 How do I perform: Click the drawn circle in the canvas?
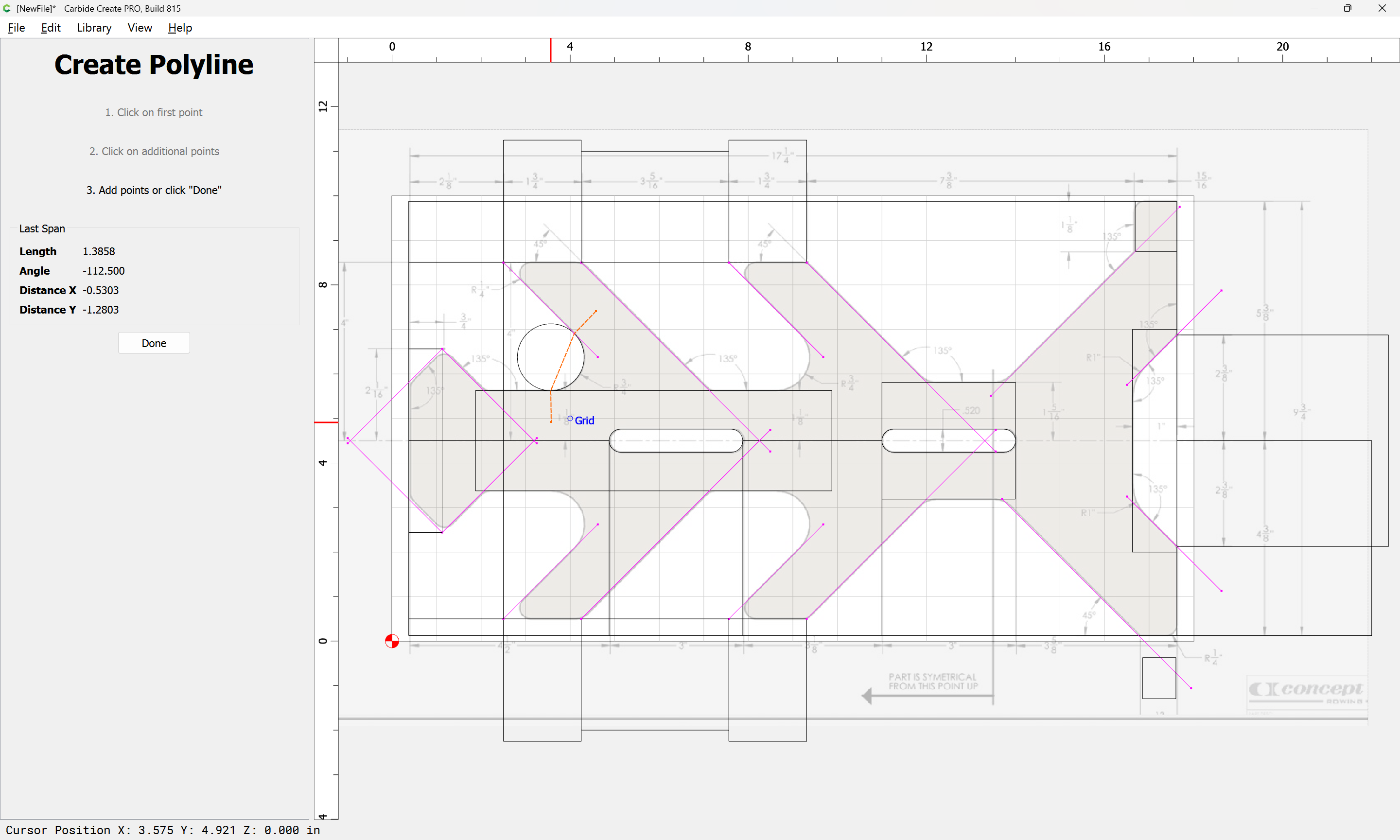(x=551, y=357)
